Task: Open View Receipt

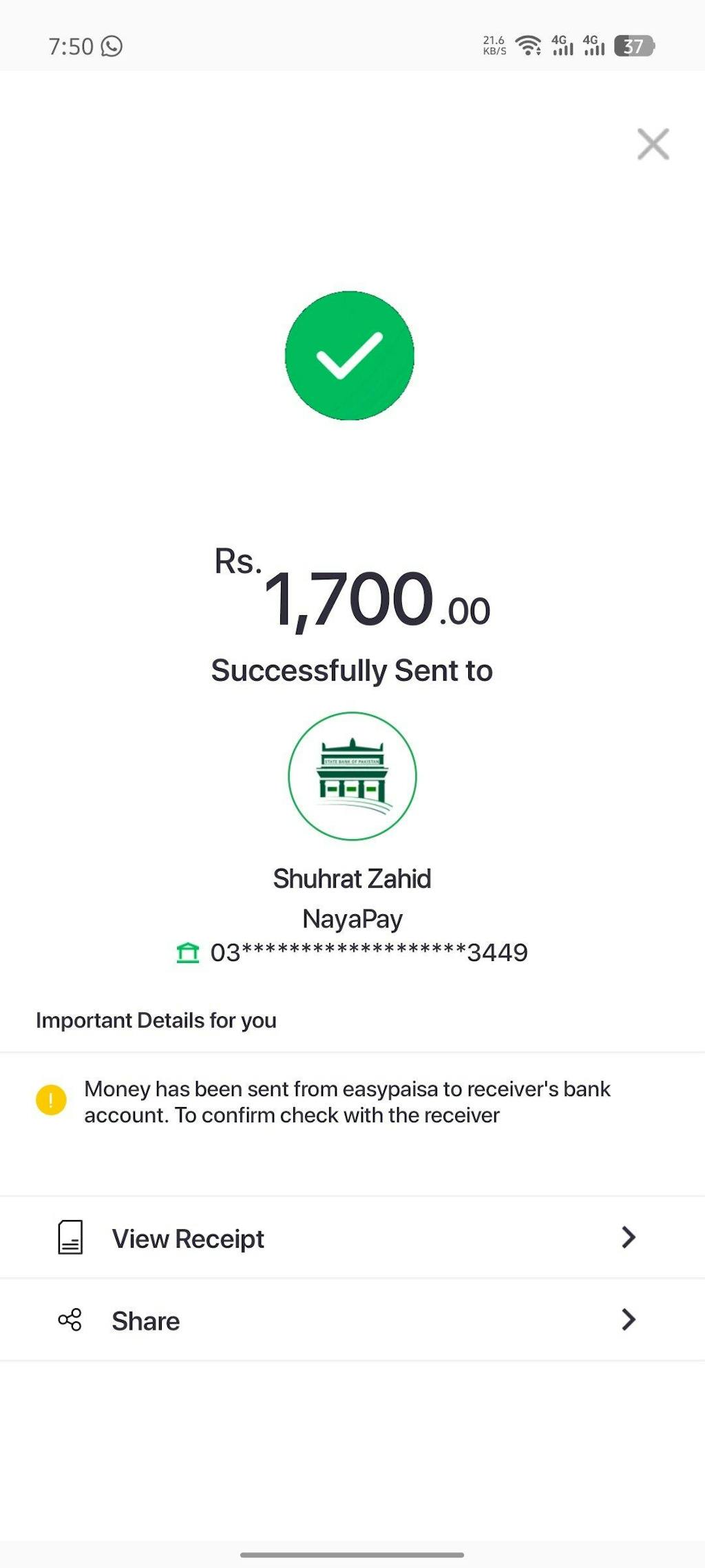Action: pyautogui.click(x=188, y=1239)
